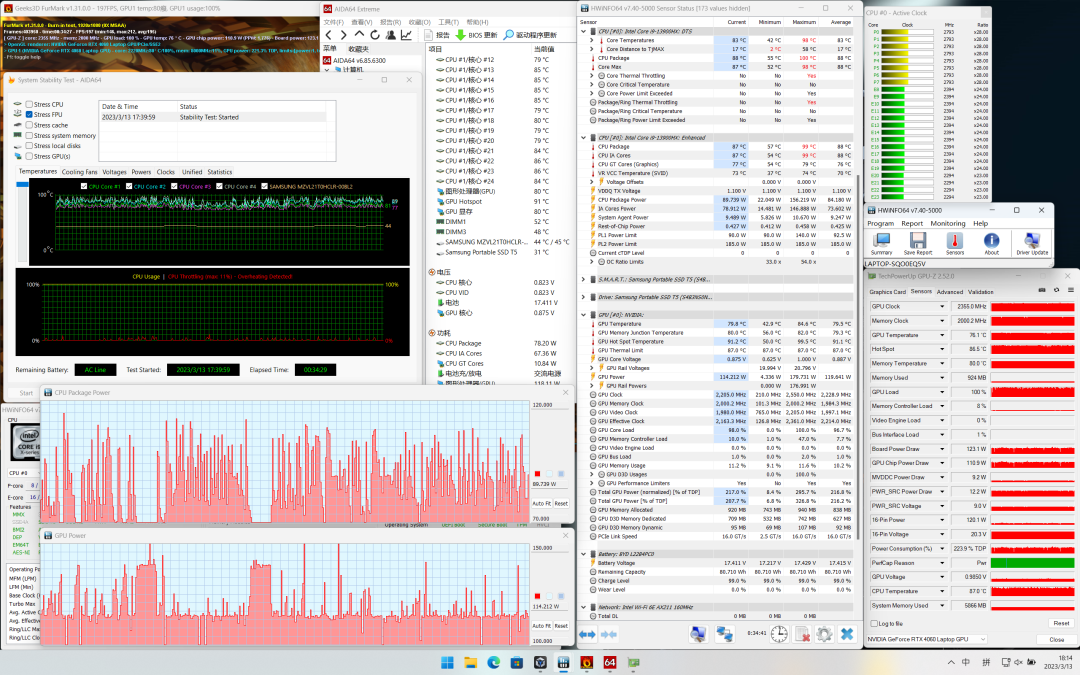
Task: Enable Log to file in GPU-Z
Action: click(x=874, y=623)
